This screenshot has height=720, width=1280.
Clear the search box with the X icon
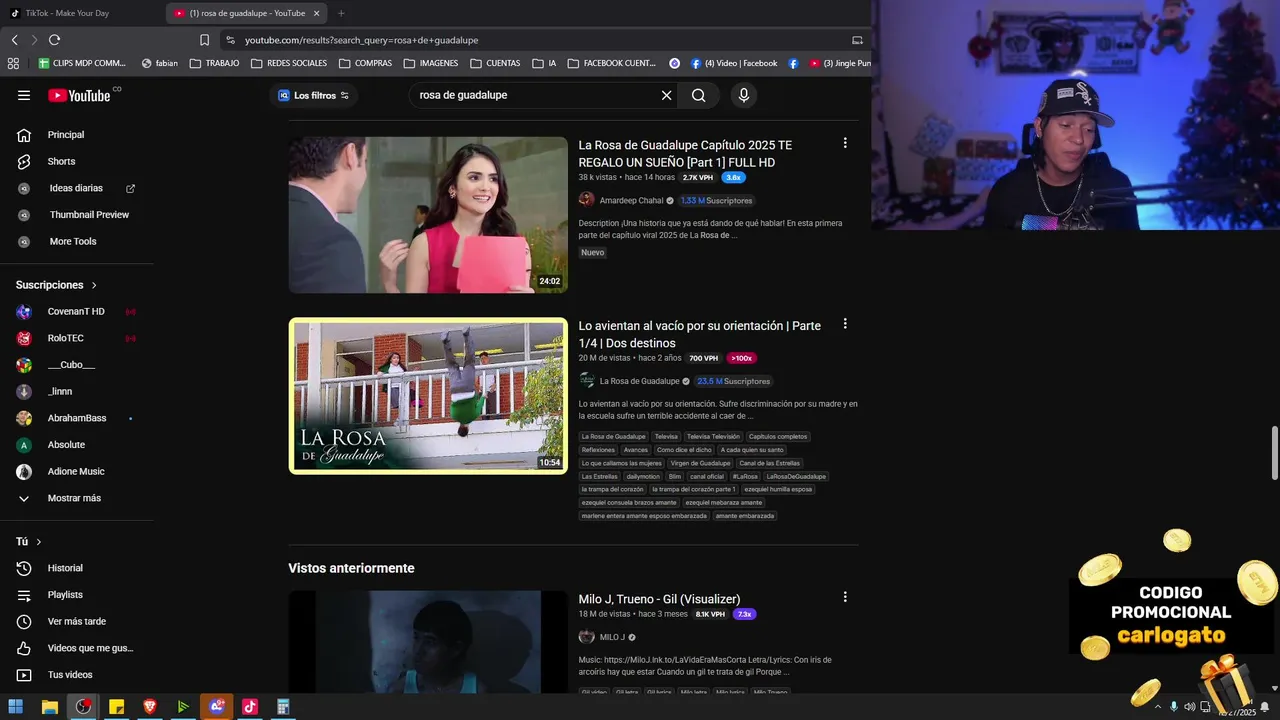666,95
